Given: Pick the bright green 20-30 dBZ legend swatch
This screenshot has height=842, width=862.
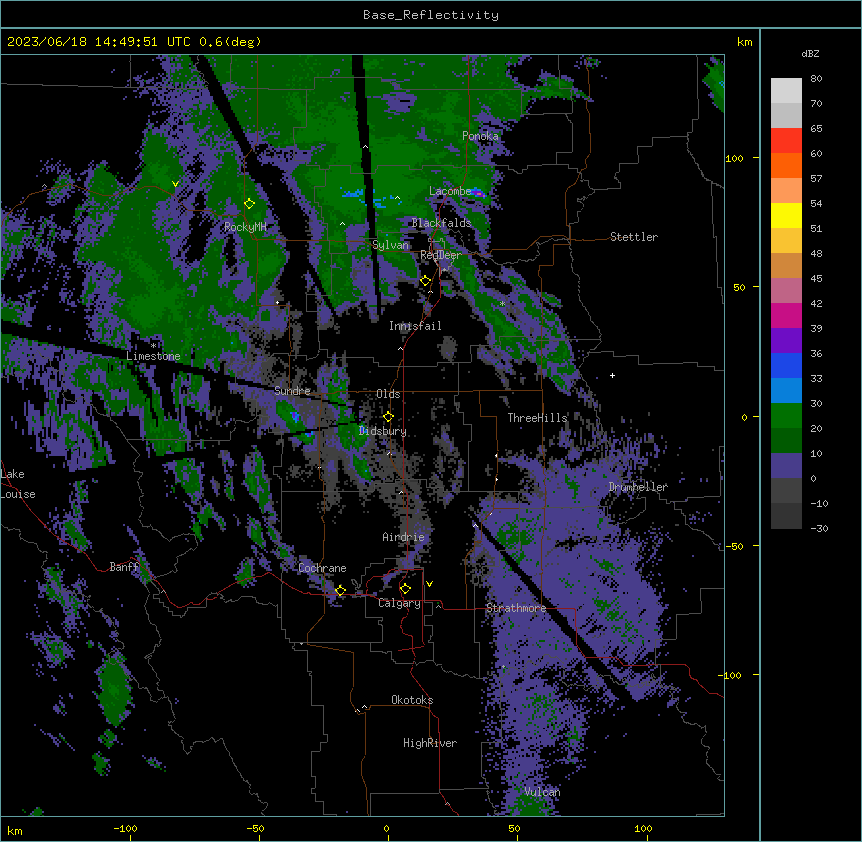Looking at the screenshot, I should coord(786,416).
